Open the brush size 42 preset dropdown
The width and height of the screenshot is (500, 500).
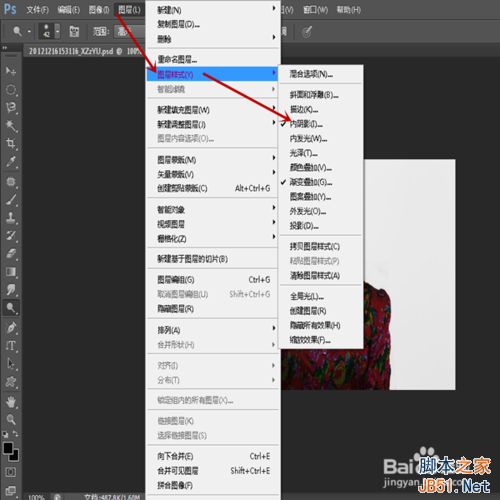coord(58,32)
